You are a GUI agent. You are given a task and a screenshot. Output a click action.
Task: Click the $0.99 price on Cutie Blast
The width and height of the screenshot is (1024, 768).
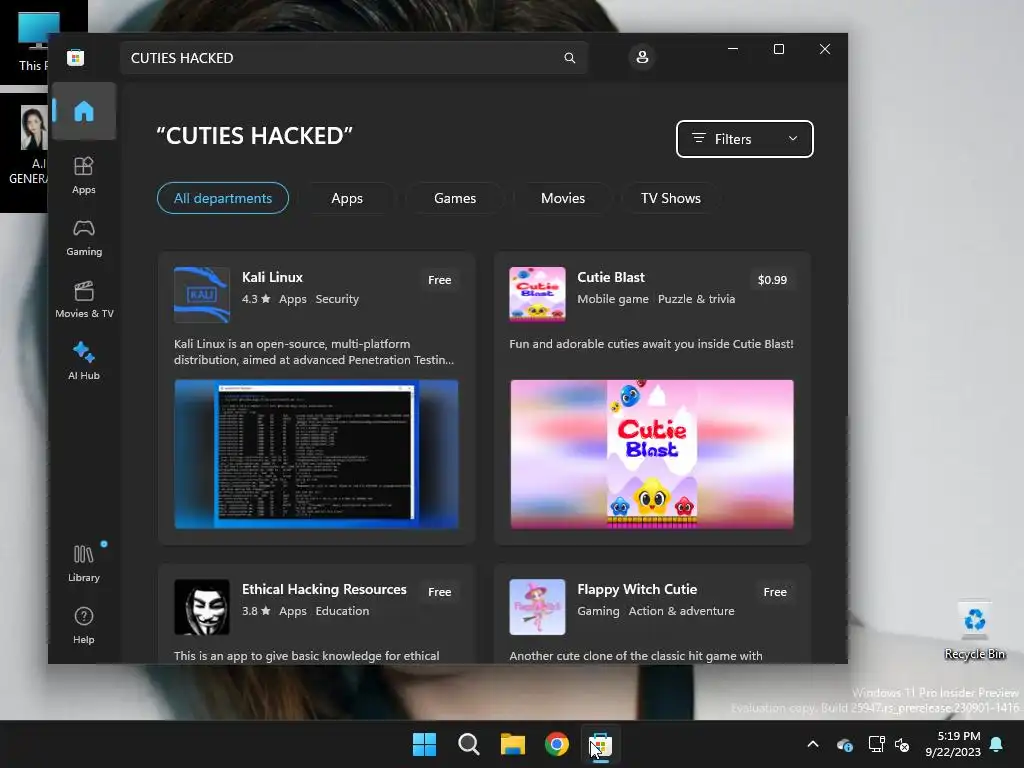pos(772,280)
